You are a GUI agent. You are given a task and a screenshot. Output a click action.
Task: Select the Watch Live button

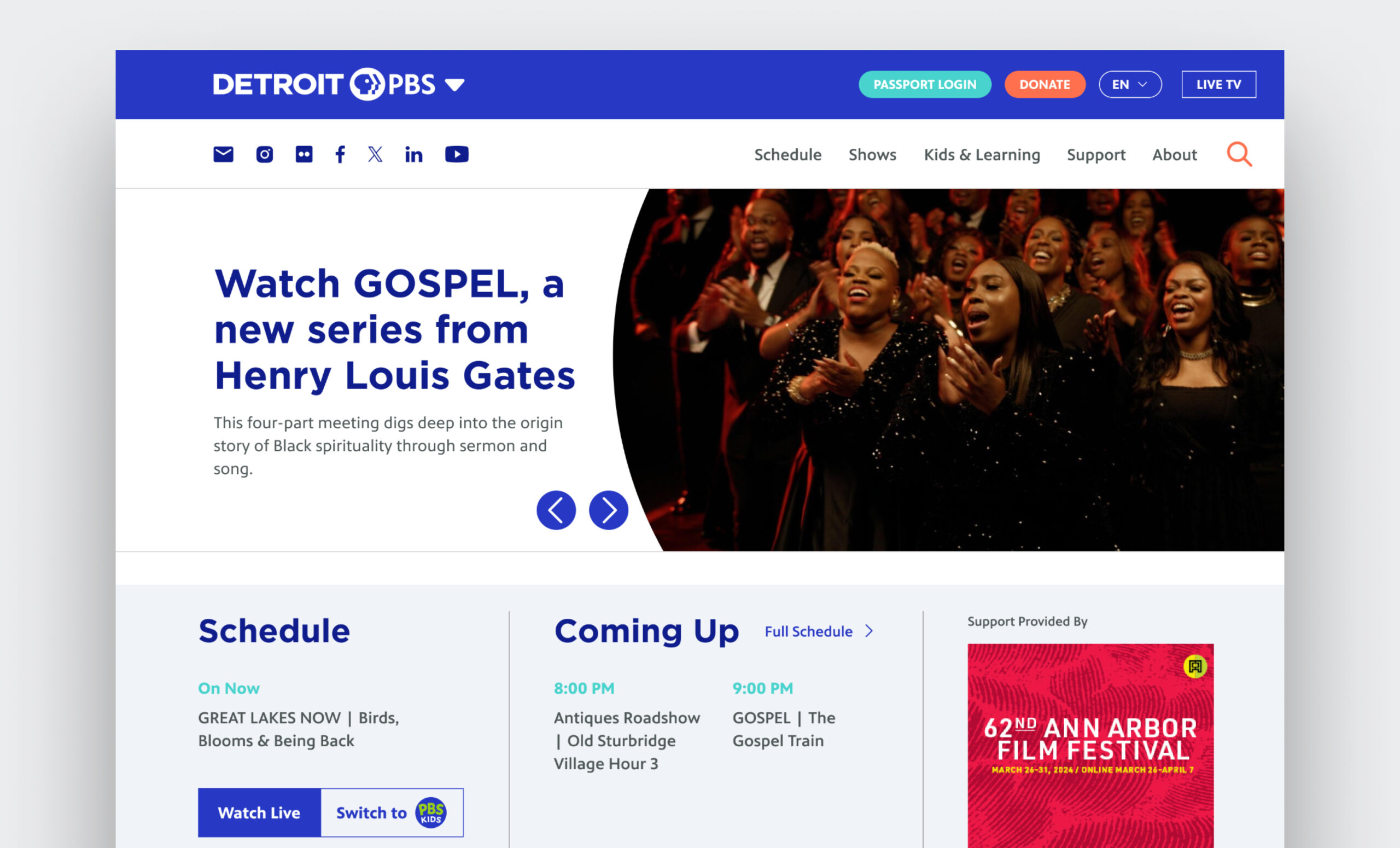click(x=259, y=812)
